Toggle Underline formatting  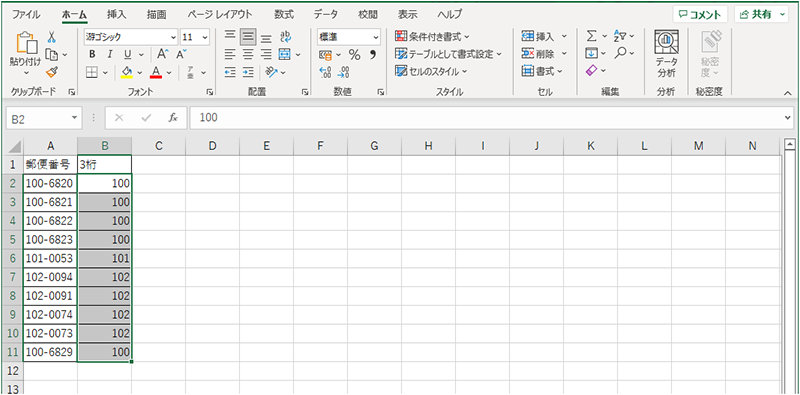128,54
